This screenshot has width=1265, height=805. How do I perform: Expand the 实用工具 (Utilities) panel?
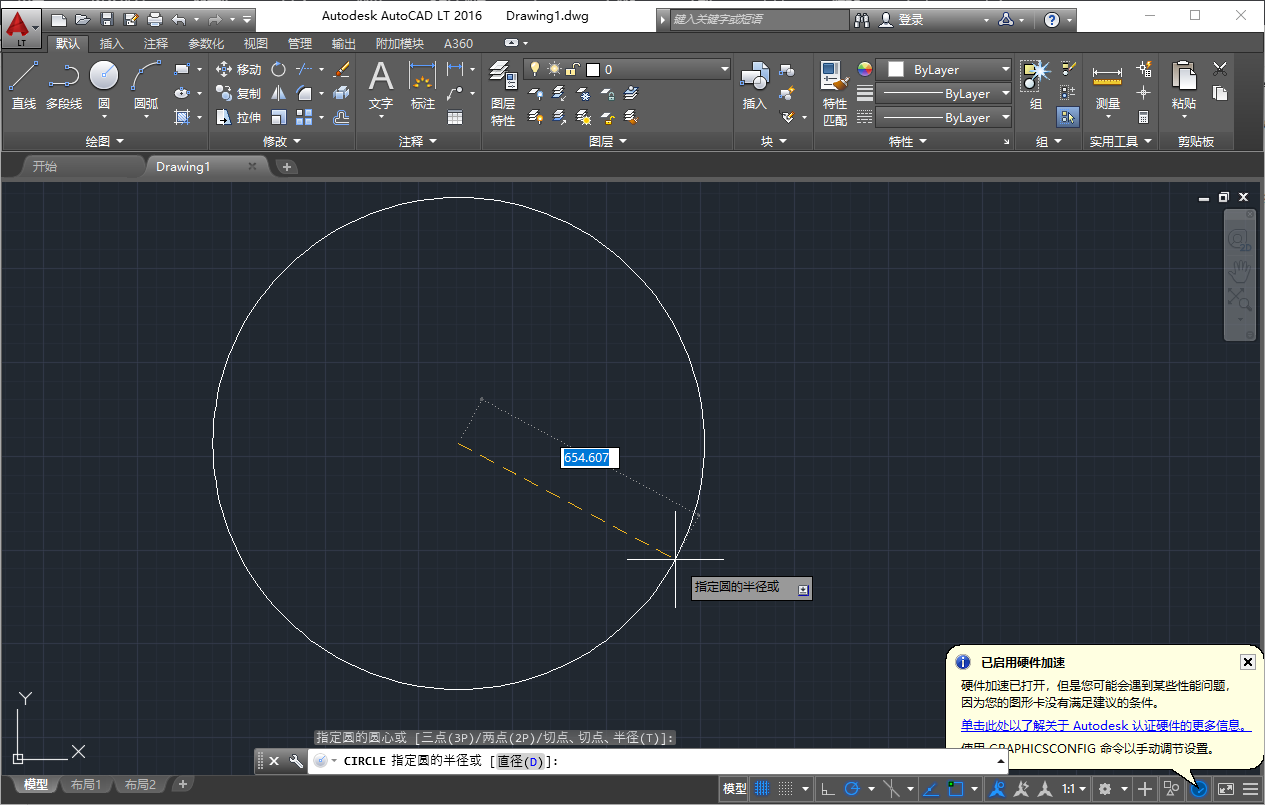coord(1120,142)
